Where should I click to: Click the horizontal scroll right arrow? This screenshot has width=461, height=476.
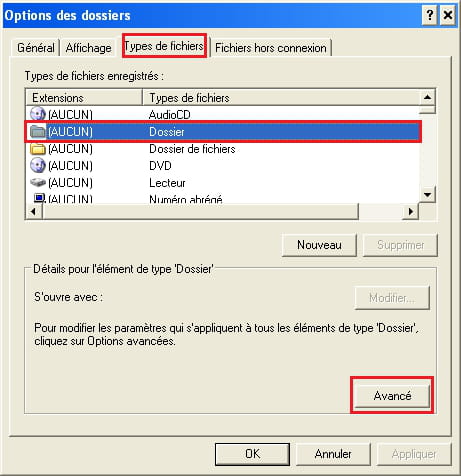[411, 211]
